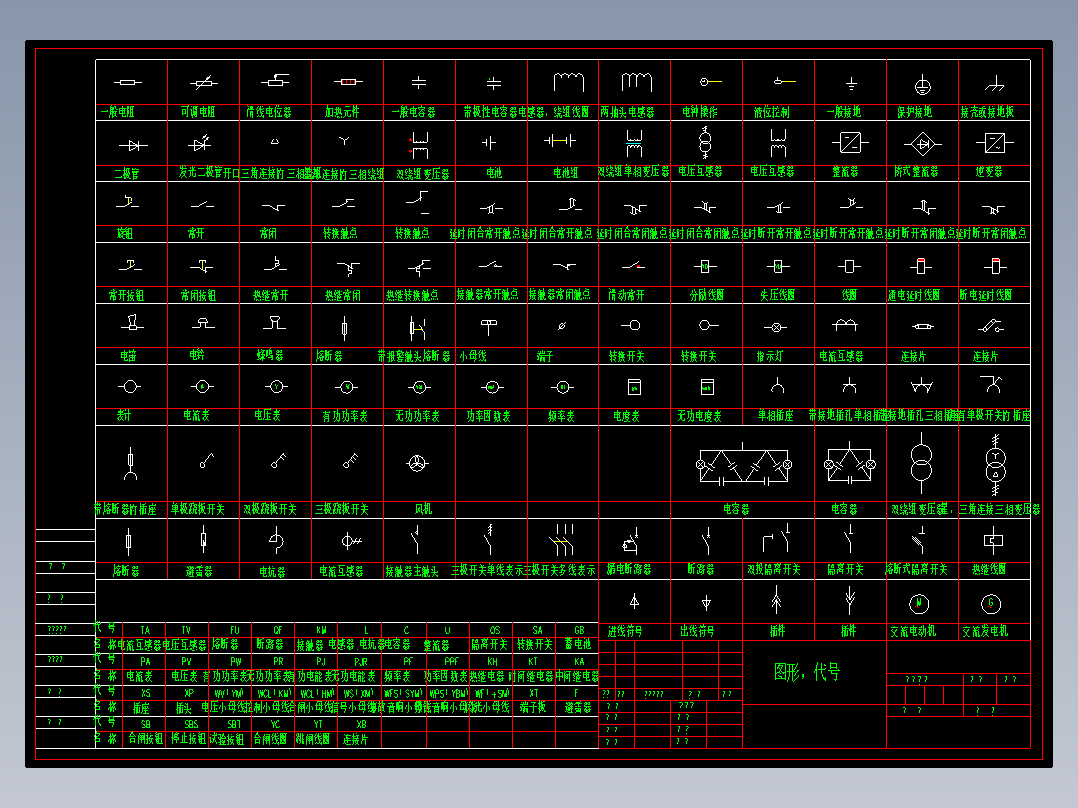Select the 电笛 horn symbol

[x=132, y=323]
